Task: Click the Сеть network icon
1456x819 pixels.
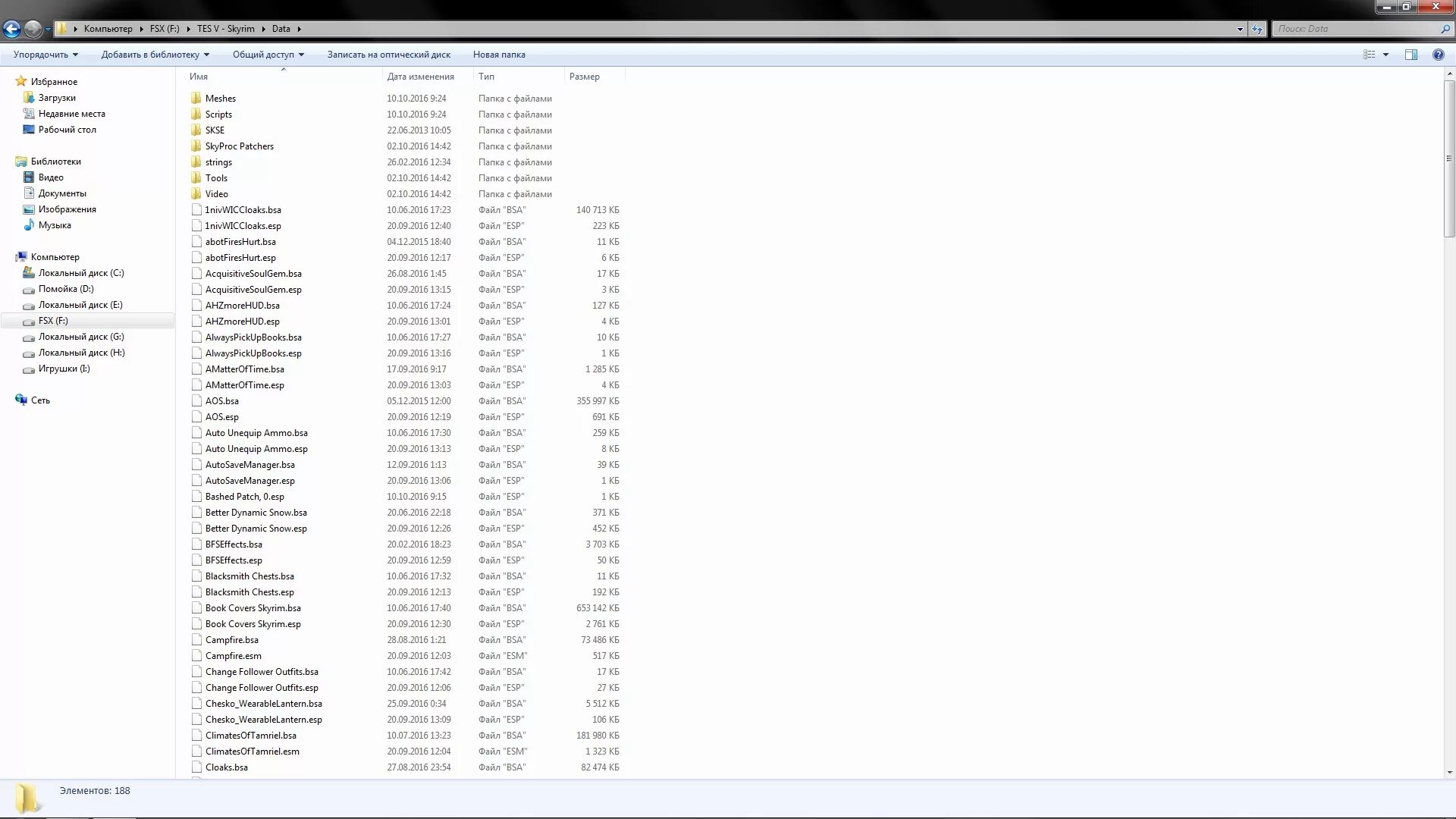Action: coord(21,400)
